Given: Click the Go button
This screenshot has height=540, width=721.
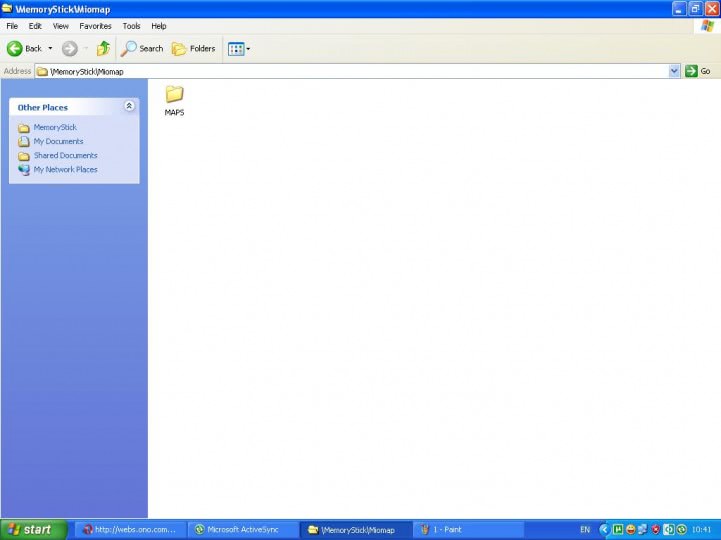Looking at the screenshot, I should [x=698, y=71].
